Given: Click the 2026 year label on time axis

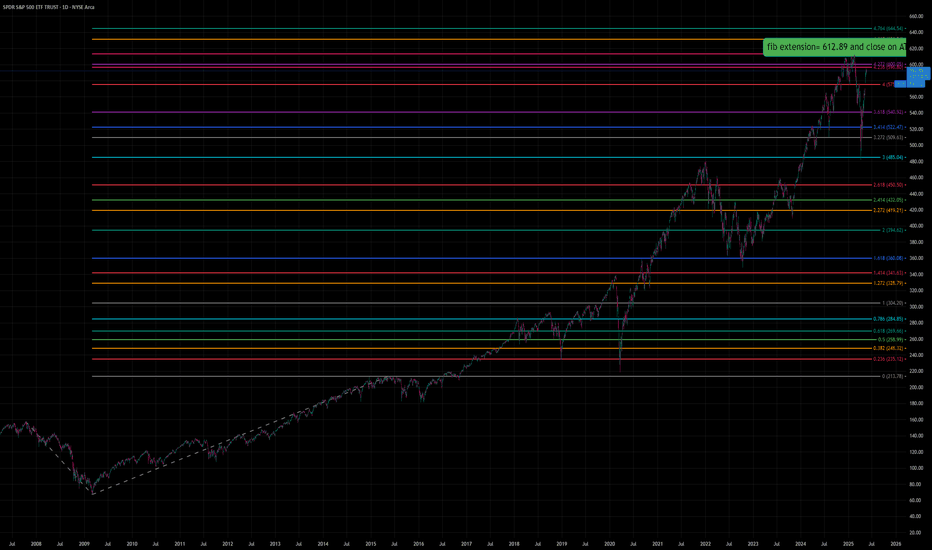Looking at the screenshot, I should click(x=896, y=544).
